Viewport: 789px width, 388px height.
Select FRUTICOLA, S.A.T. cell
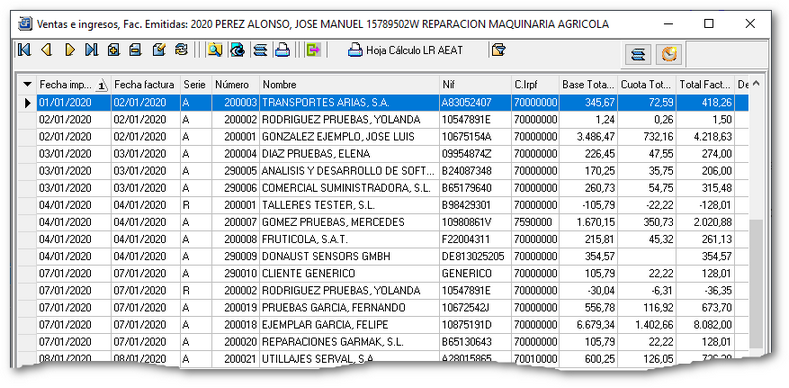pyautogui.click(x=349, y=240)
